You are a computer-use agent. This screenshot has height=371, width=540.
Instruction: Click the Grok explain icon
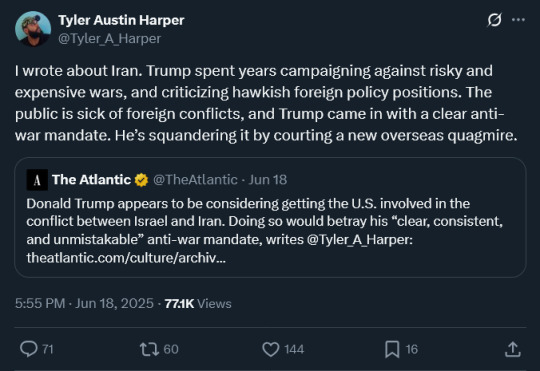(x=494, y=20)
